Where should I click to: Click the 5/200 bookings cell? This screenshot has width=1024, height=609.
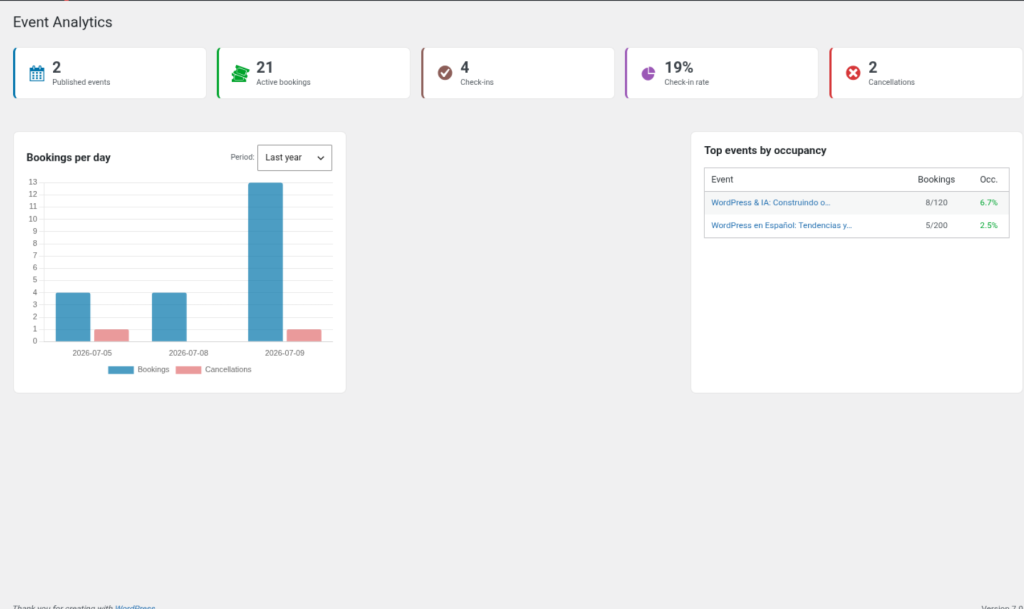936,225
